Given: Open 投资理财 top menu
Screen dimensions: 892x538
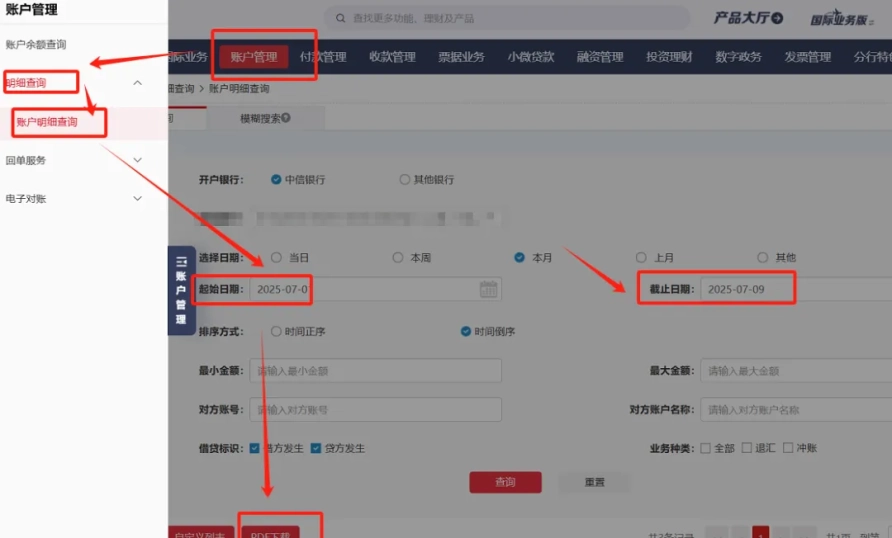Looking at the screenshot, I should coord(669,57).
